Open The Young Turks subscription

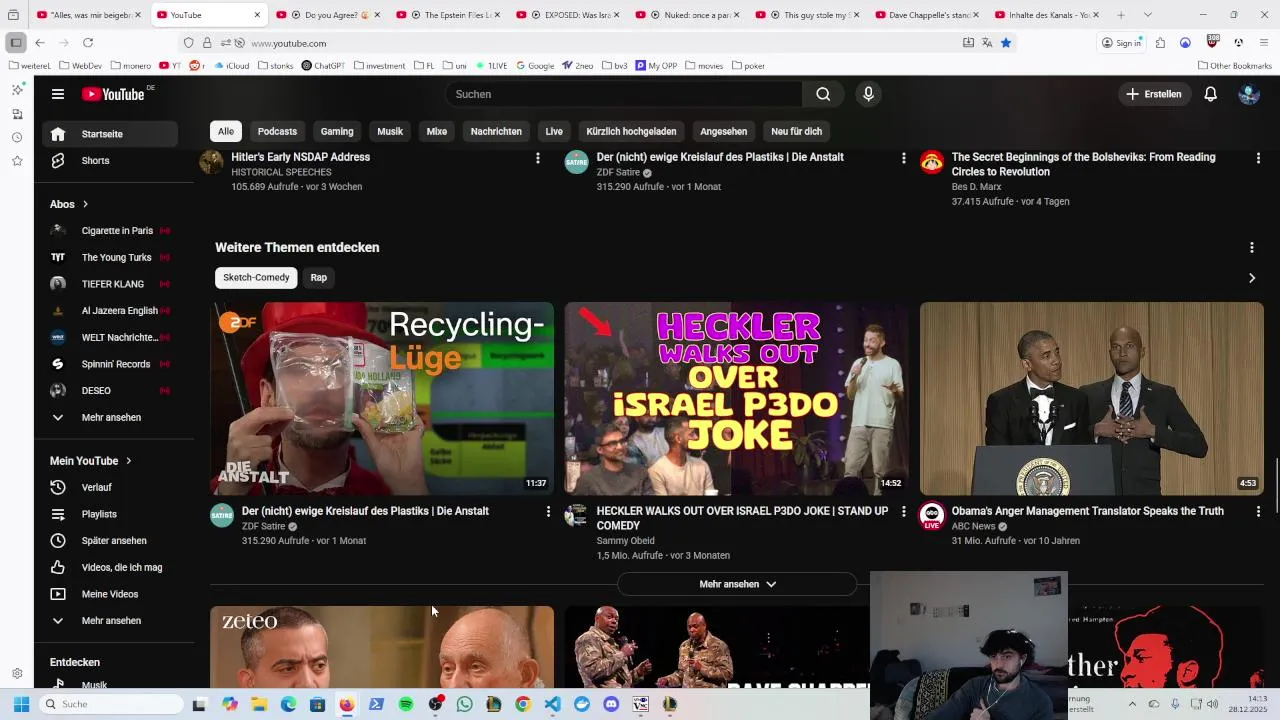coord(110,257)
